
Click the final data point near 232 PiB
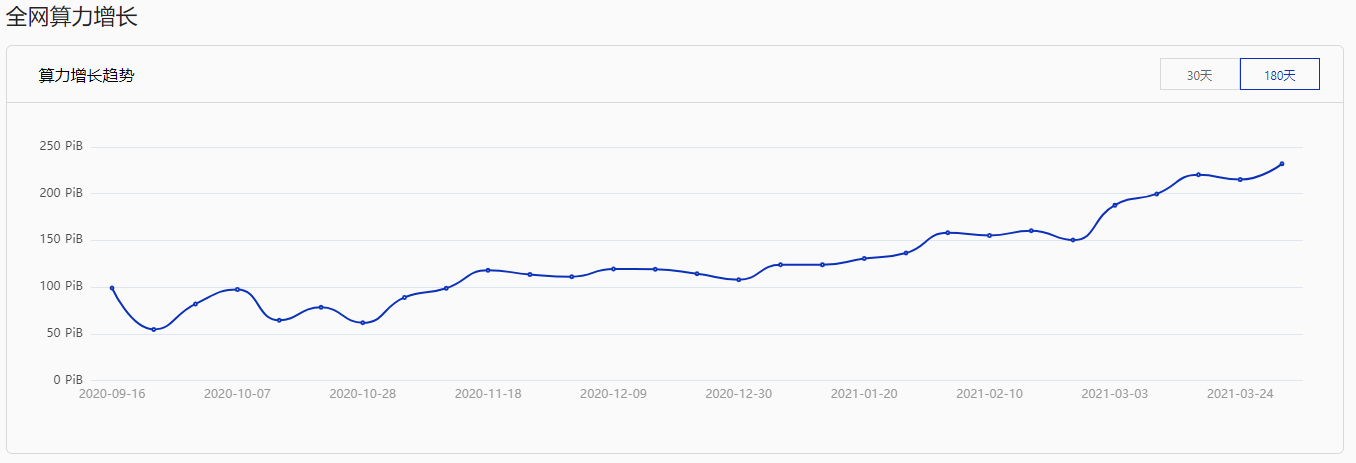(1282, 164)
